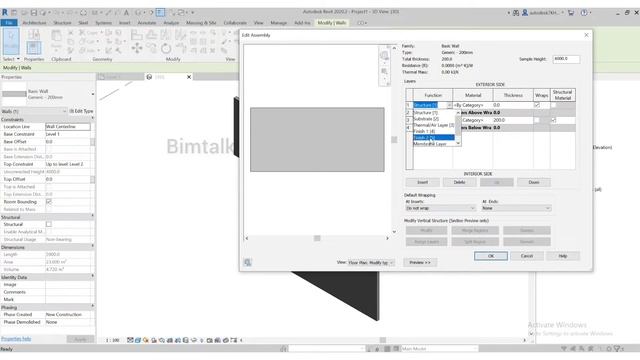The width and height of the screenshot is (640, 360).
Task: Click the Location Line value field
Action: pyautogui.click(x=68, y=127)
